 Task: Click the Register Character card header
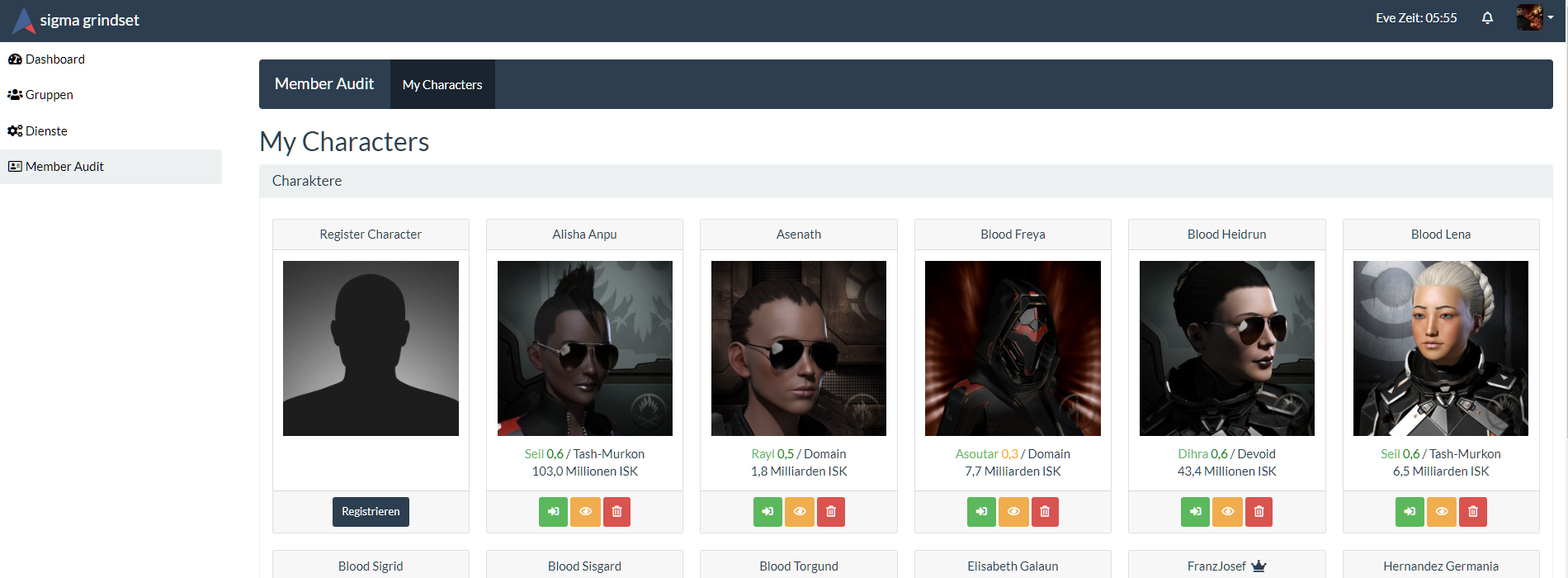point(371,235)
